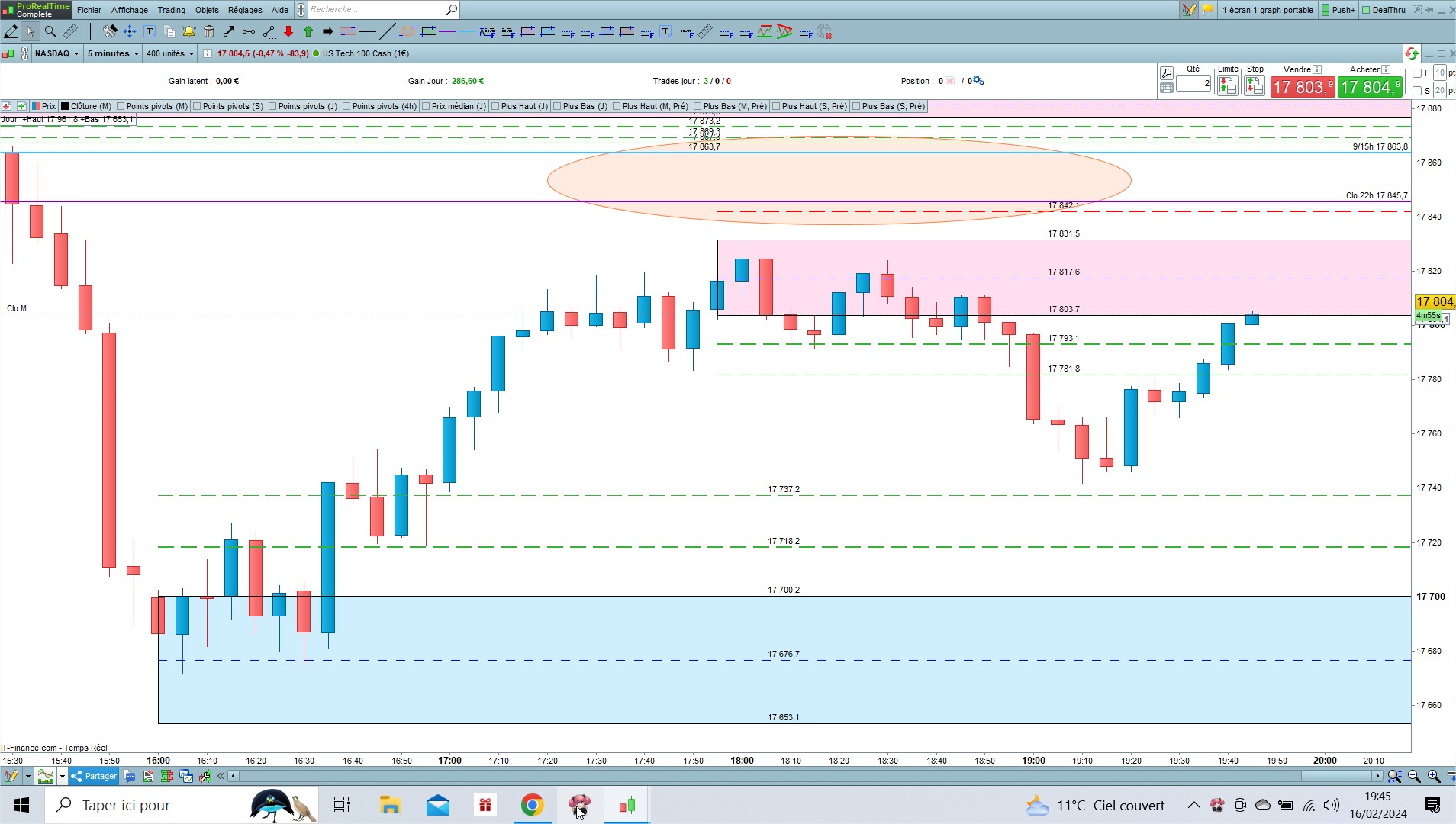The height and width of the screenshot is (824, 1456).
Task: Open the Trading menu
Action: pyautogui.click(x=171, y=10)
